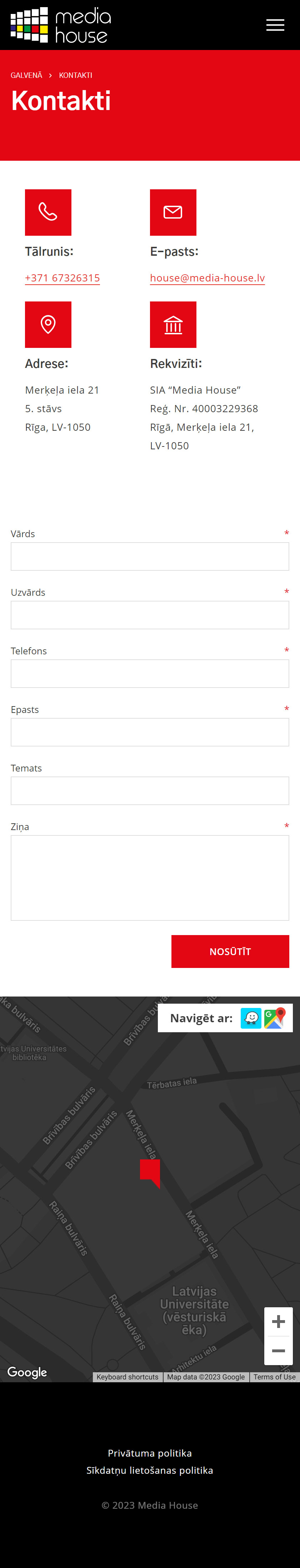Navigate with the Google Maps icon
Viewport: 300px width, 1568px height.
(x=274, y=1018)
